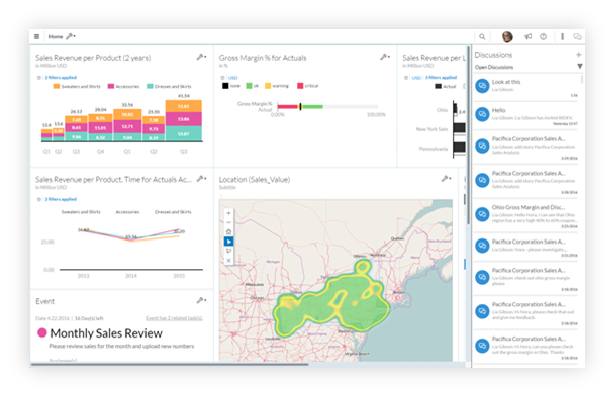Click chat bubble icon beside 'Hello'
Screen dimensions: 608x393
click(482, 114)
